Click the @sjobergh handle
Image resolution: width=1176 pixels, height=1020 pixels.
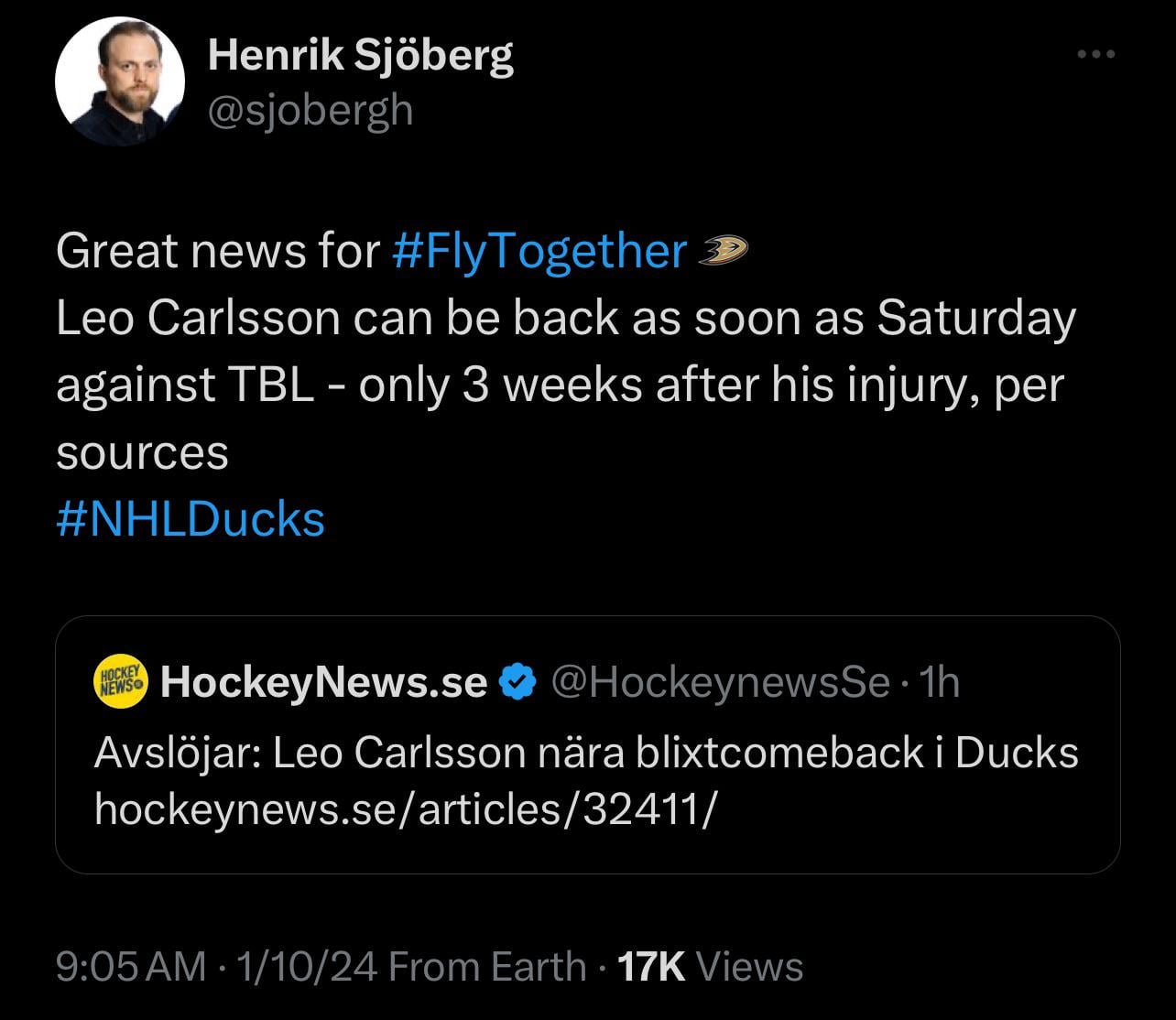click(310, 111)
